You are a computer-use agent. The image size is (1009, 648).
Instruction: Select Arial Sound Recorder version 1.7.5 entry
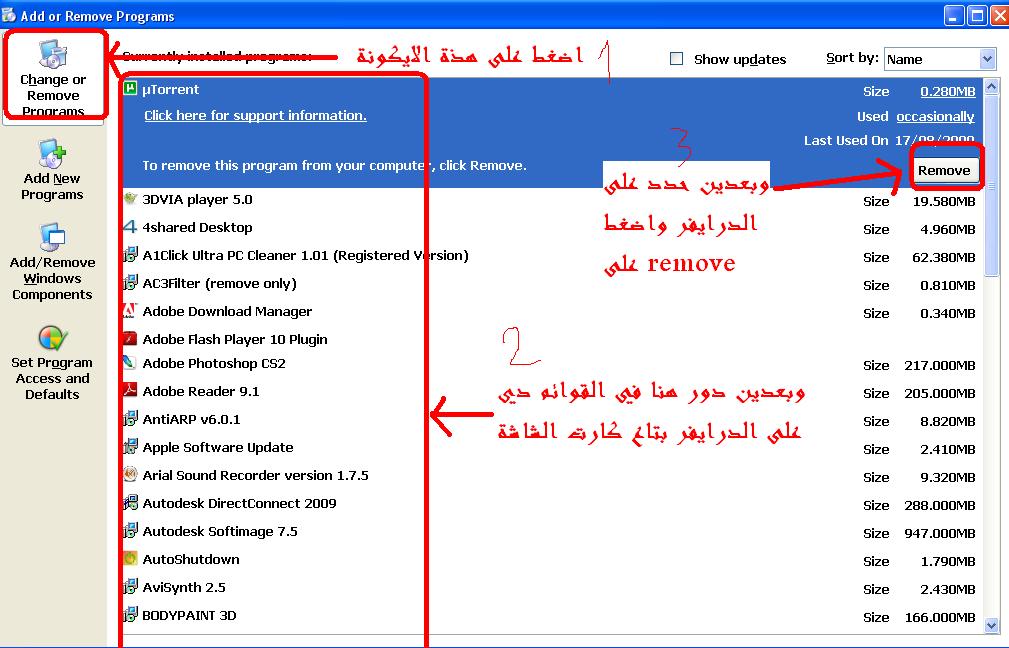click(552, 476)
